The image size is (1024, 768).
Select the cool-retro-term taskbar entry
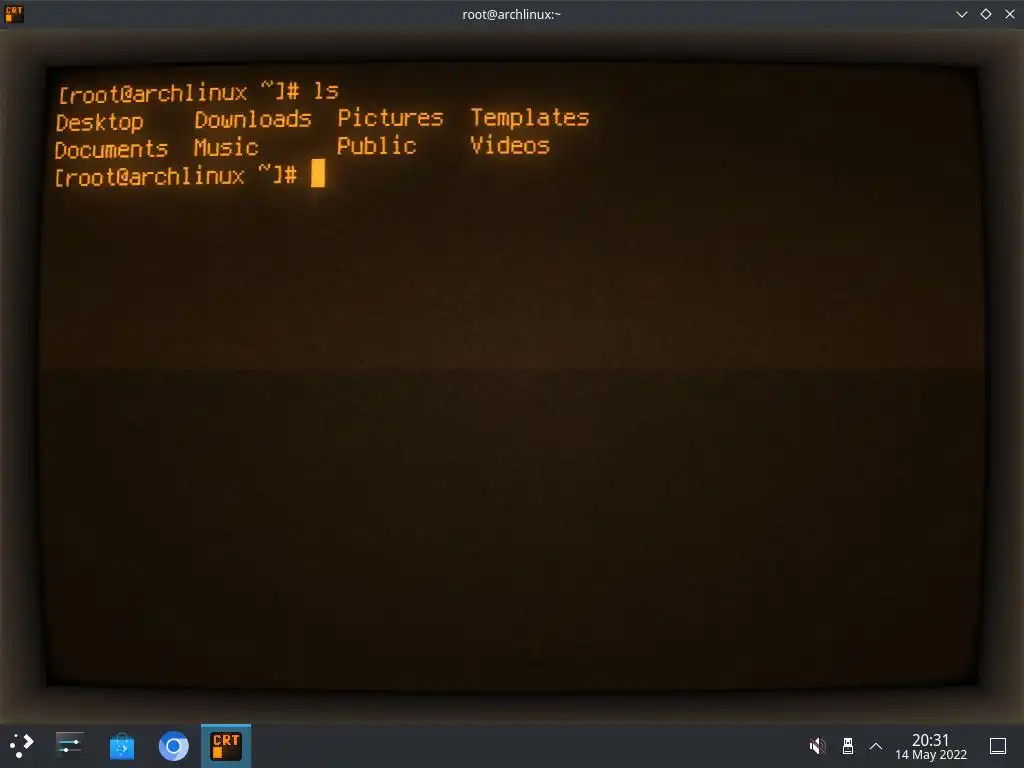tap(226, 746)
